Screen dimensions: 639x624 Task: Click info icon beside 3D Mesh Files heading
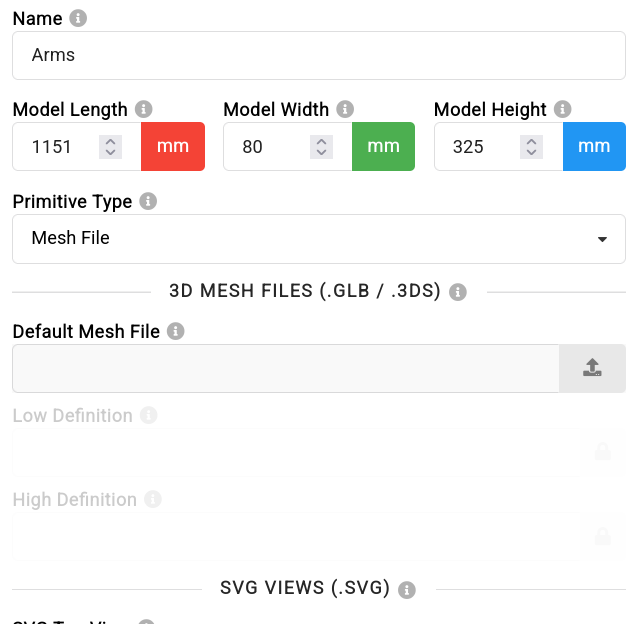(458, 292)
